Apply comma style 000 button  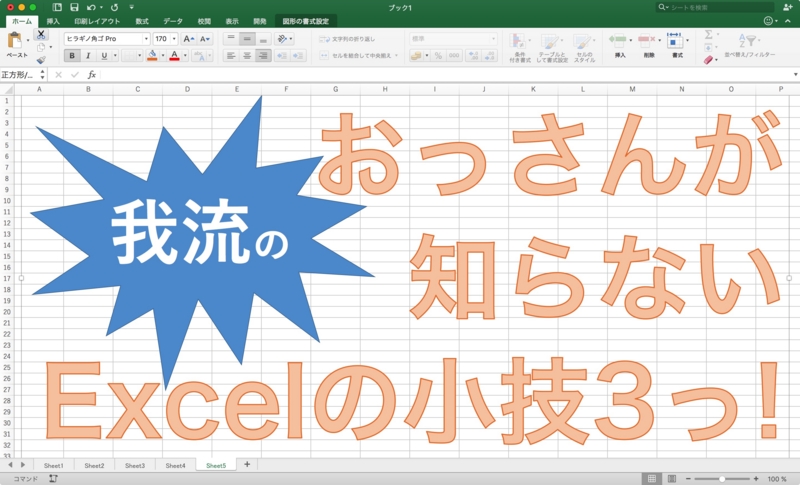(454, 56)
